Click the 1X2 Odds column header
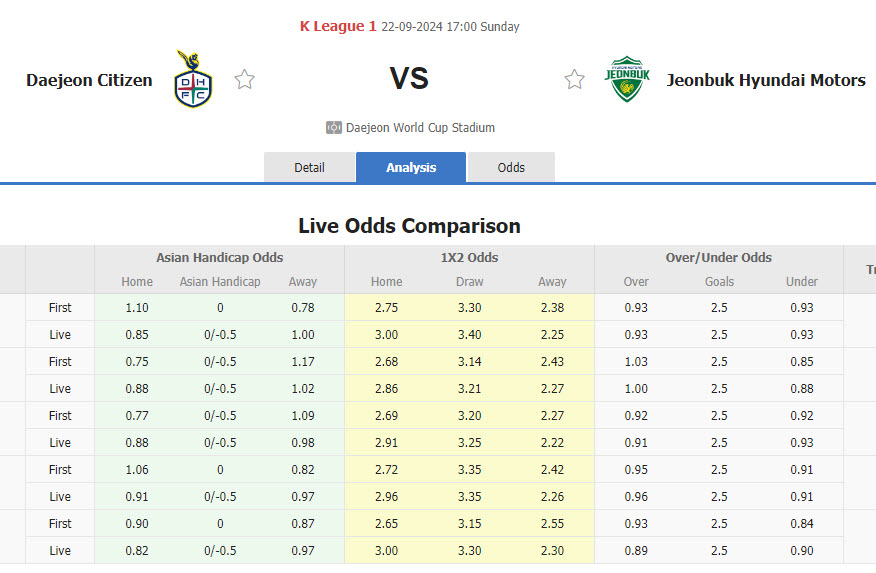The width and height of the screenshot is (876, 573). [469, 257]
